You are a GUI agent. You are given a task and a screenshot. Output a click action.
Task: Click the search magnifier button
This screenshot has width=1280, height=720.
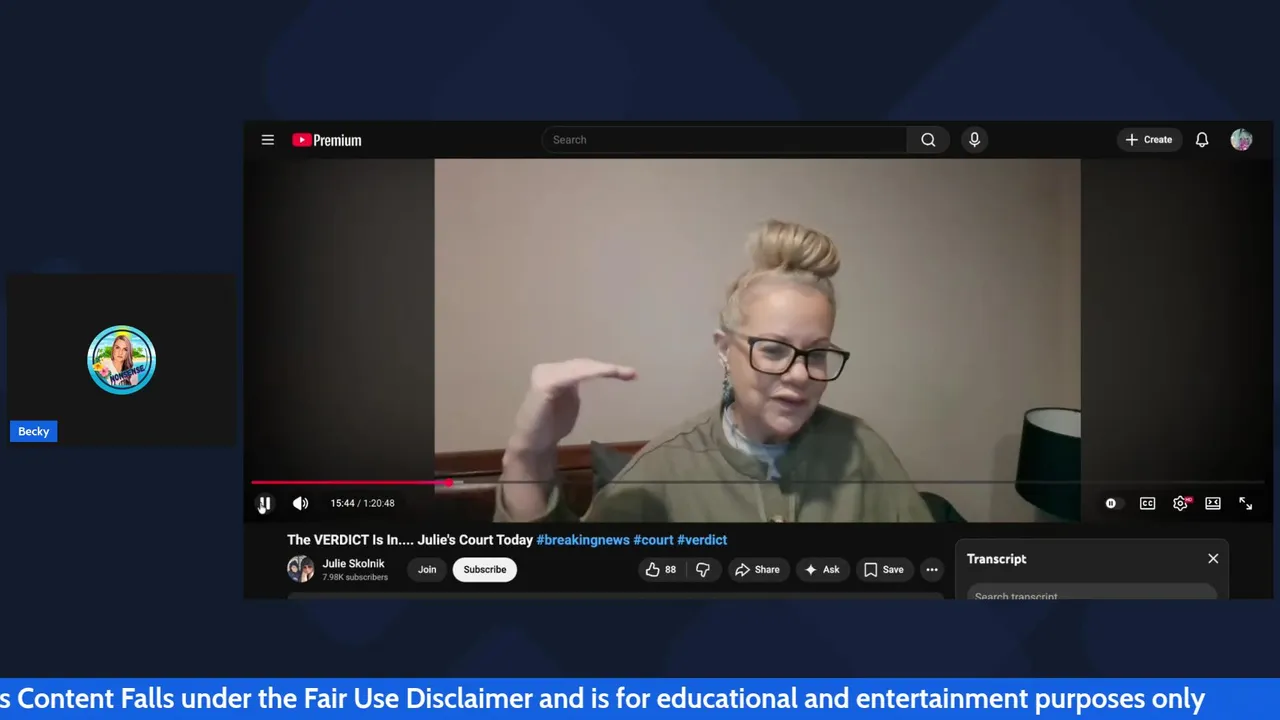(x=928, y=140)
